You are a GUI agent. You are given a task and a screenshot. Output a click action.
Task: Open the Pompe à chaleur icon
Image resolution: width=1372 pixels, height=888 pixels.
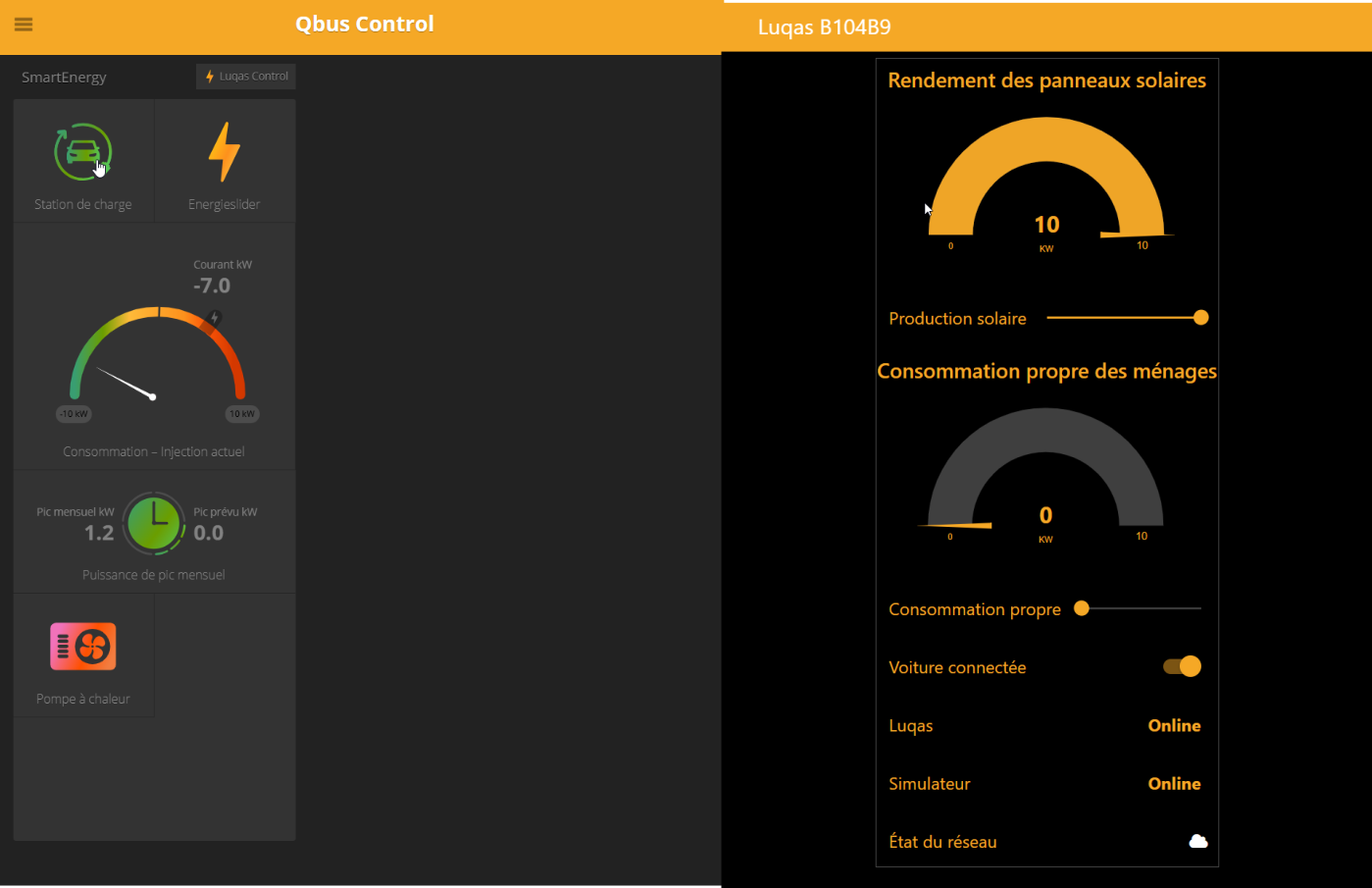coord(83,647)
